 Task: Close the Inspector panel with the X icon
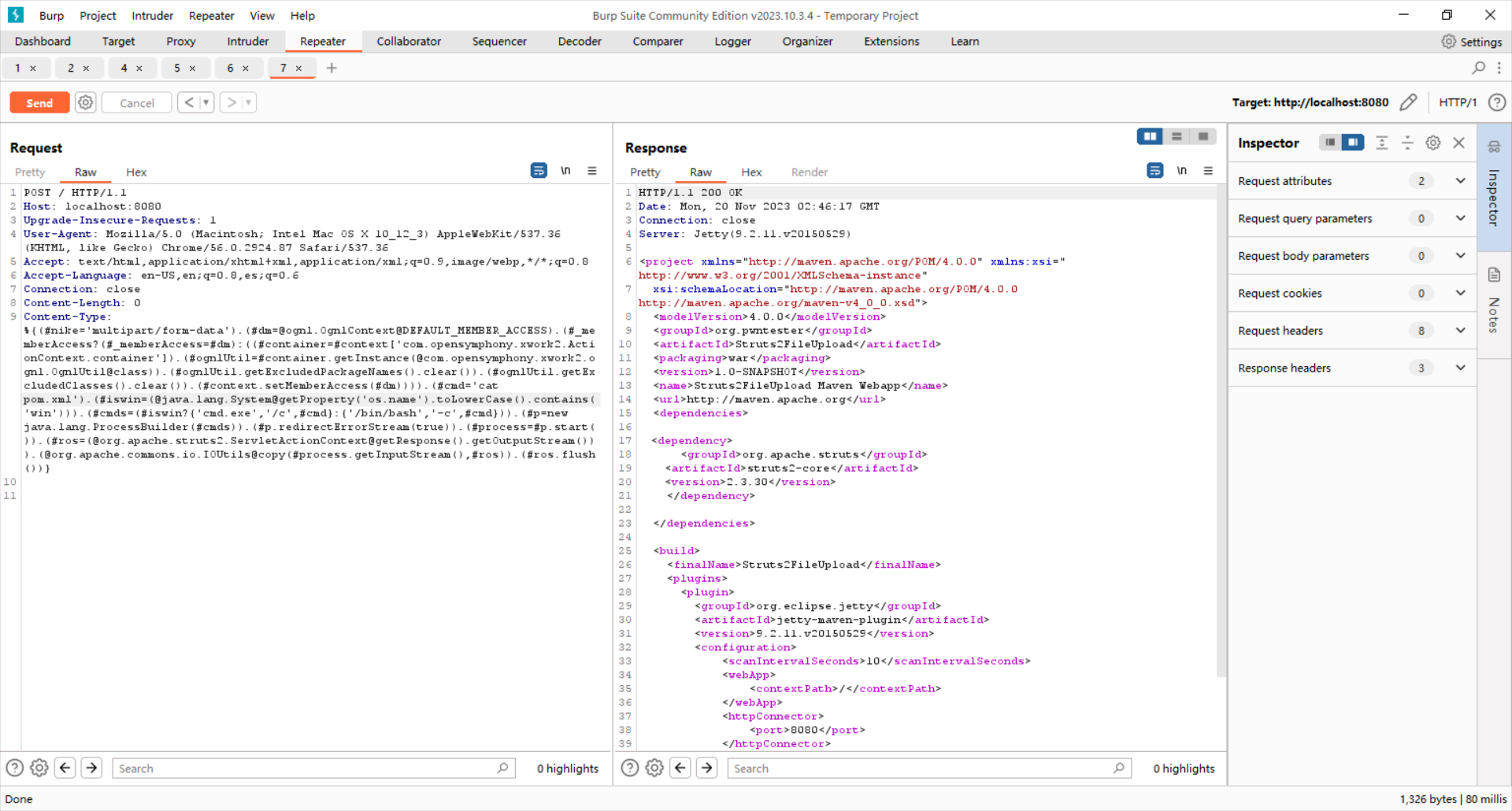[x=1459, y=143]
